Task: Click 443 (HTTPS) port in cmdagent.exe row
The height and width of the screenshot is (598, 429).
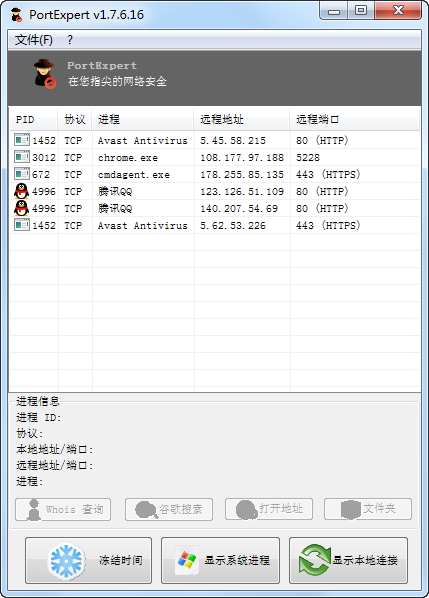Action: pyautogui.click(x=328, y=174)
